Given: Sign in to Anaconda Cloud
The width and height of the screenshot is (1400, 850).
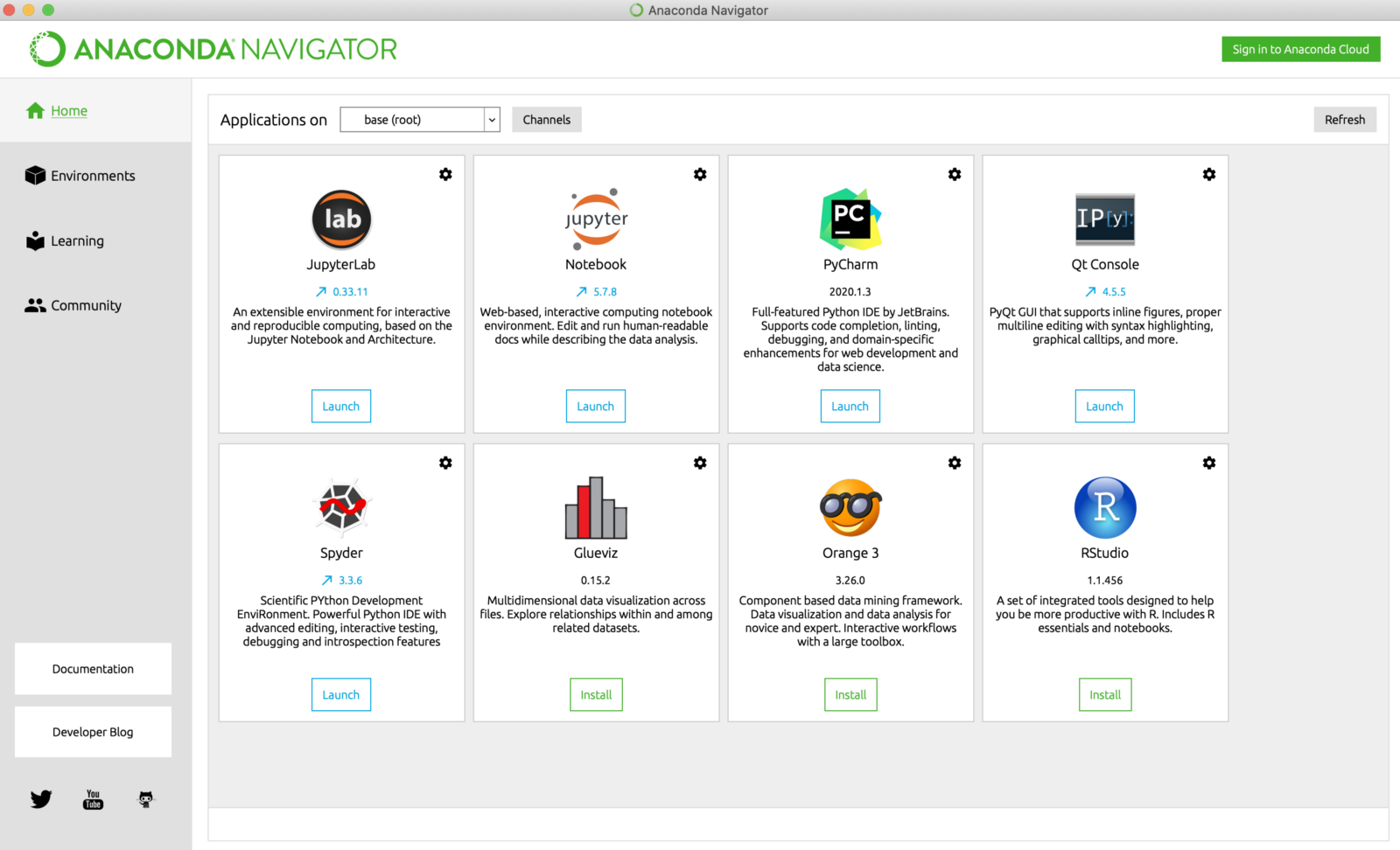Looking at the screenshot, I should 1301,49.
